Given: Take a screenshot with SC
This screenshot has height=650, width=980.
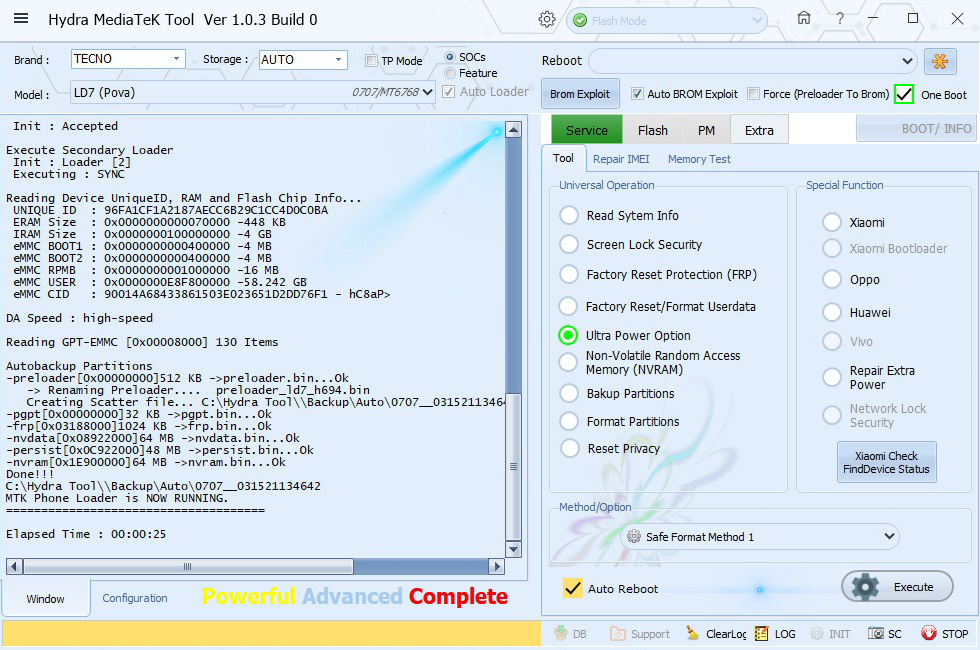Looking at the screenshot, I should pyautogui.click(x=885, y=634).
